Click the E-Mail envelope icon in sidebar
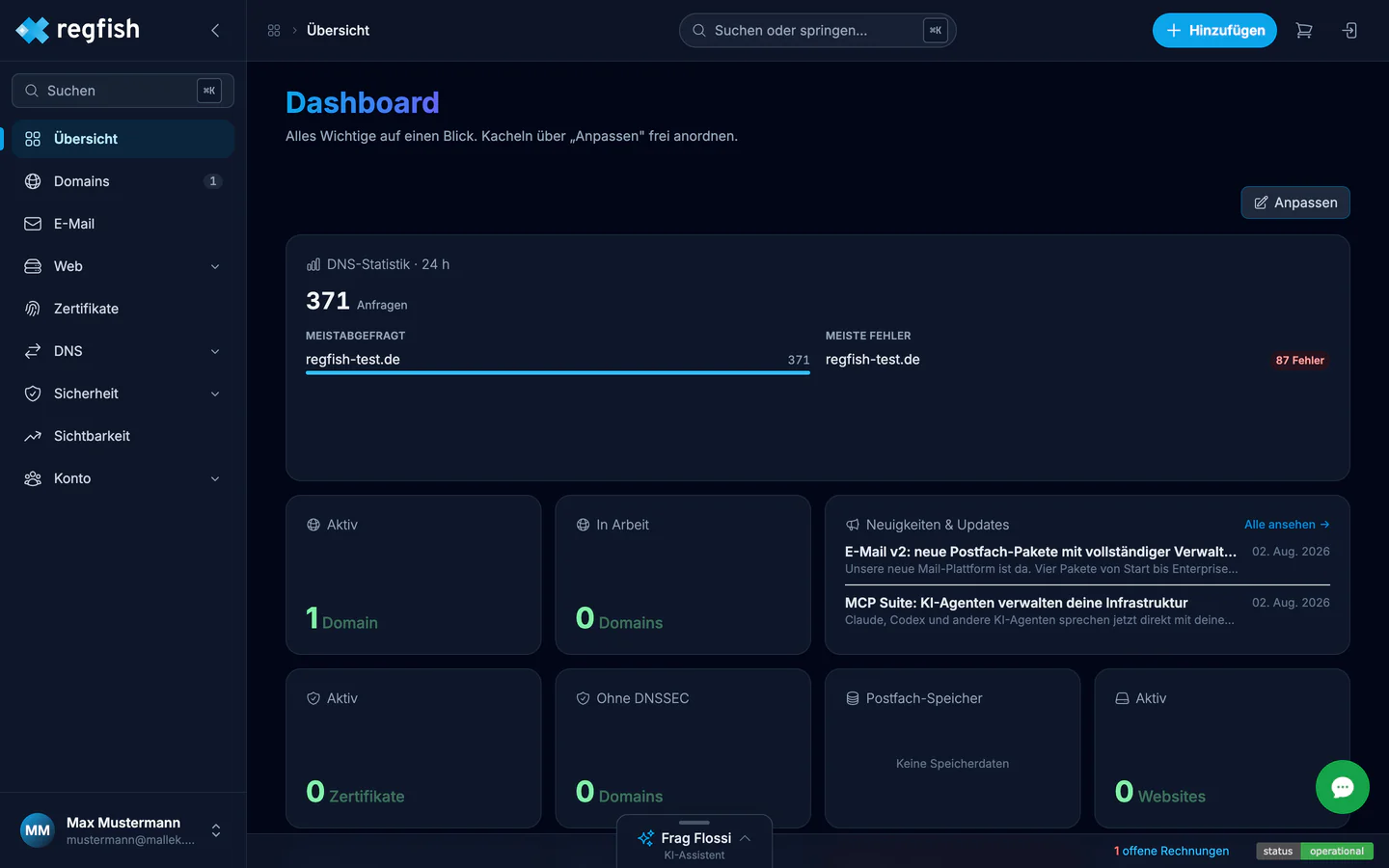 tap(33, 224)
